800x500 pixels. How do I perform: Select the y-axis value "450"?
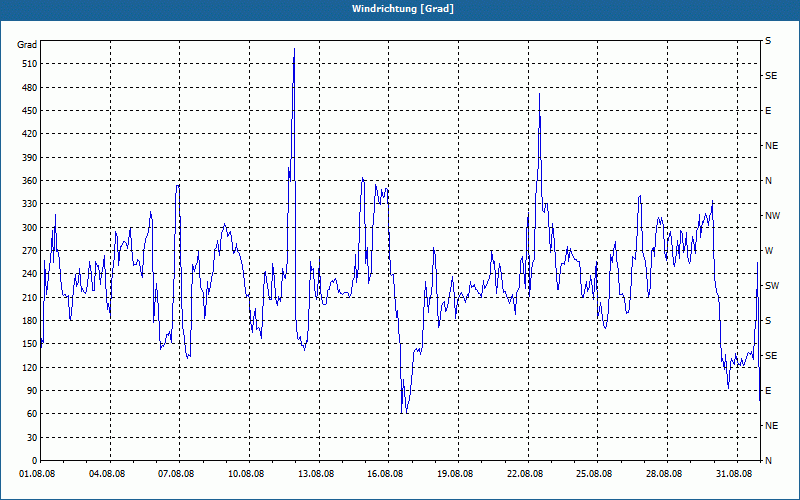point(30,111)
